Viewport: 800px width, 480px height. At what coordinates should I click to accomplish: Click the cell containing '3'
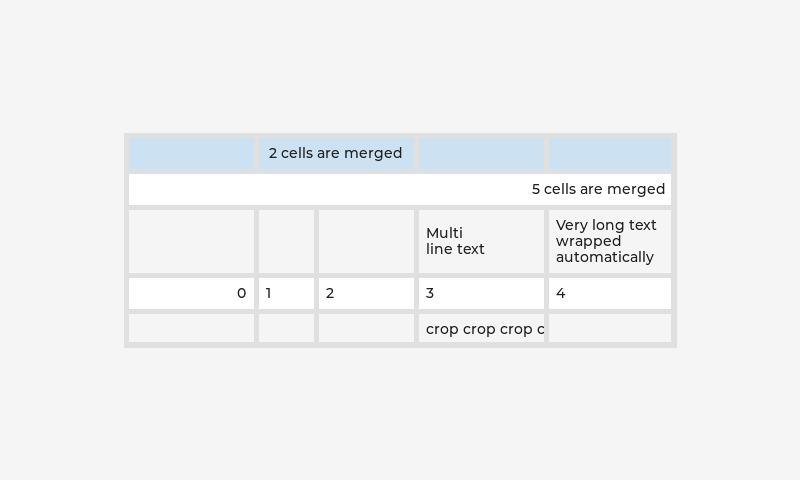[x=481, y=293]
